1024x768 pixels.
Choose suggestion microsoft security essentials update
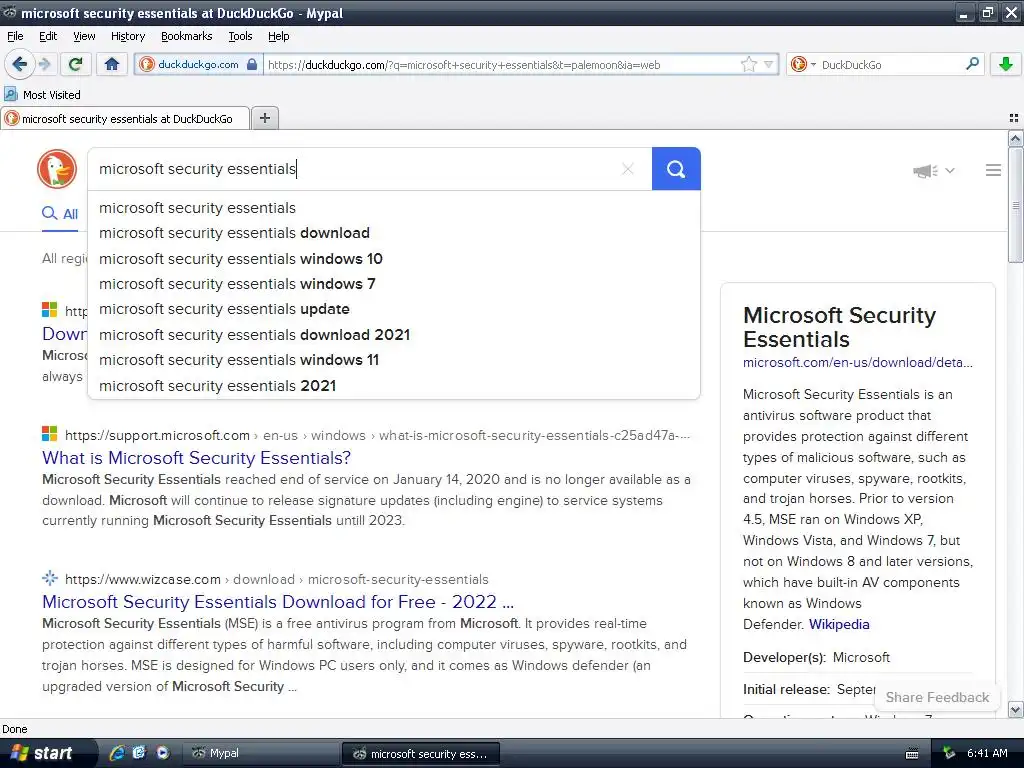394,309
